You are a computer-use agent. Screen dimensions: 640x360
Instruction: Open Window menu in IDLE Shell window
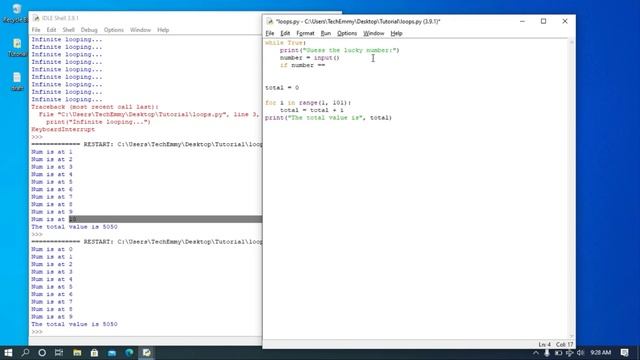click(x=140, y=30)
